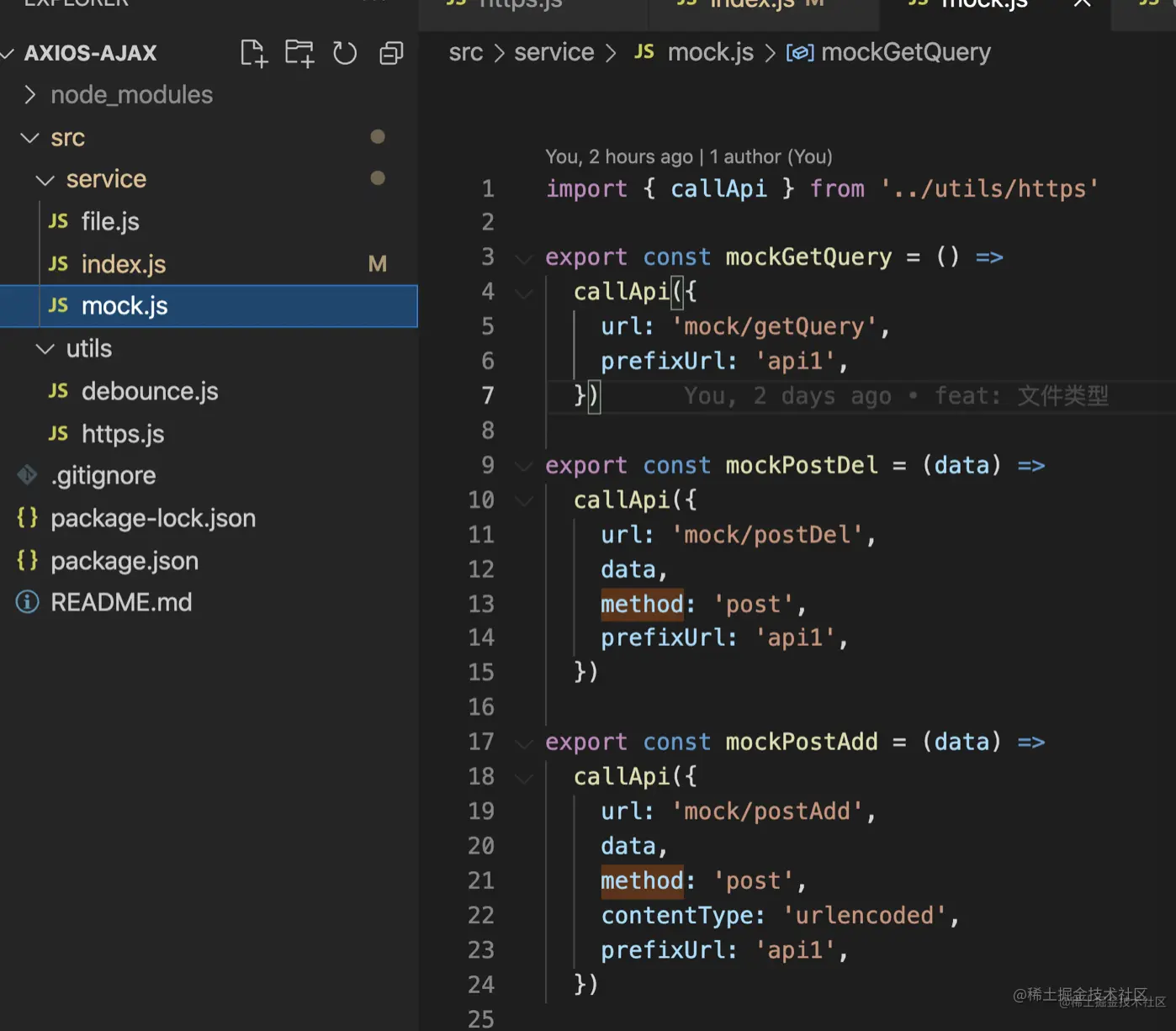Click the callApi import name on line 1

(718, 188)
